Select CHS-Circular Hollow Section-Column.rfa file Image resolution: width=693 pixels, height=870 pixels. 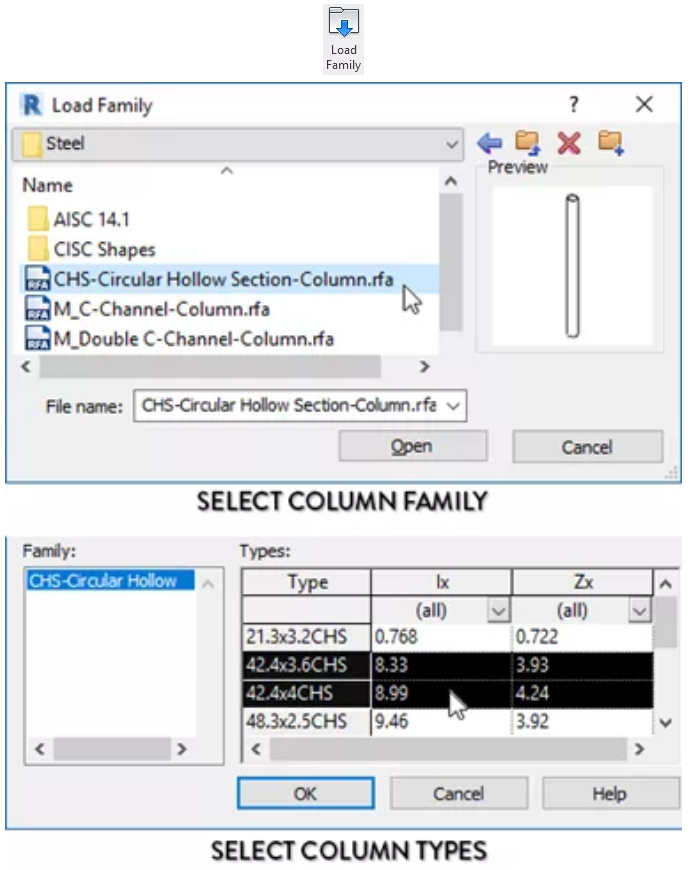point(229,279)
